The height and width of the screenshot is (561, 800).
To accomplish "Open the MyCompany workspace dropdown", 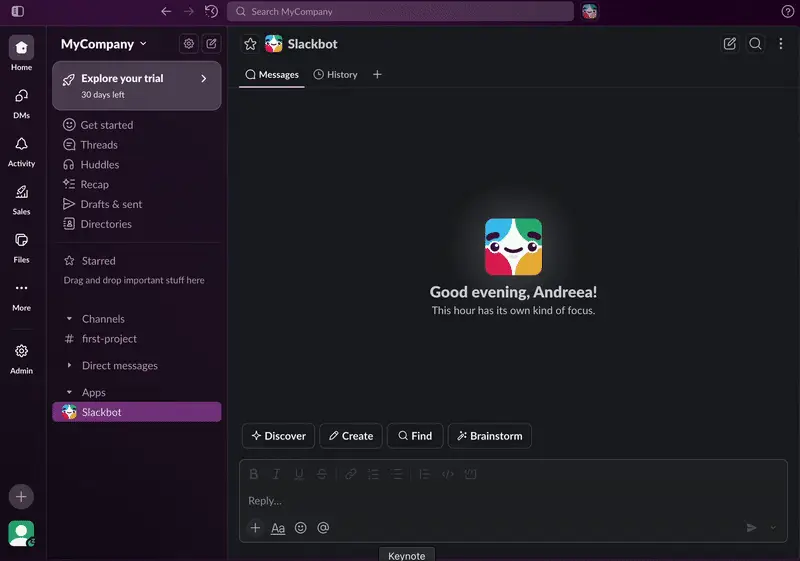I will (x=104, y=44).
